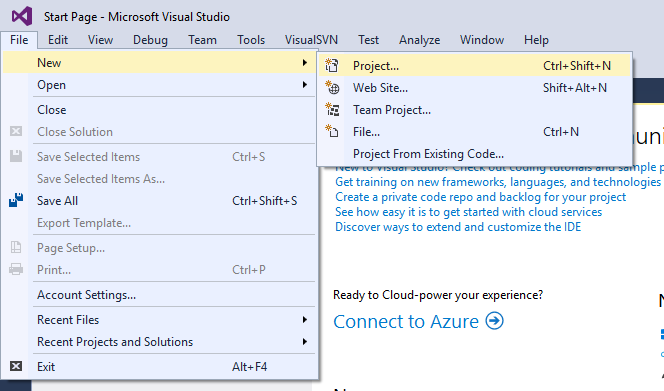Open the Test menu
Image resolution: width=664 pixels, height=391 pixels.
coord(368,40)
